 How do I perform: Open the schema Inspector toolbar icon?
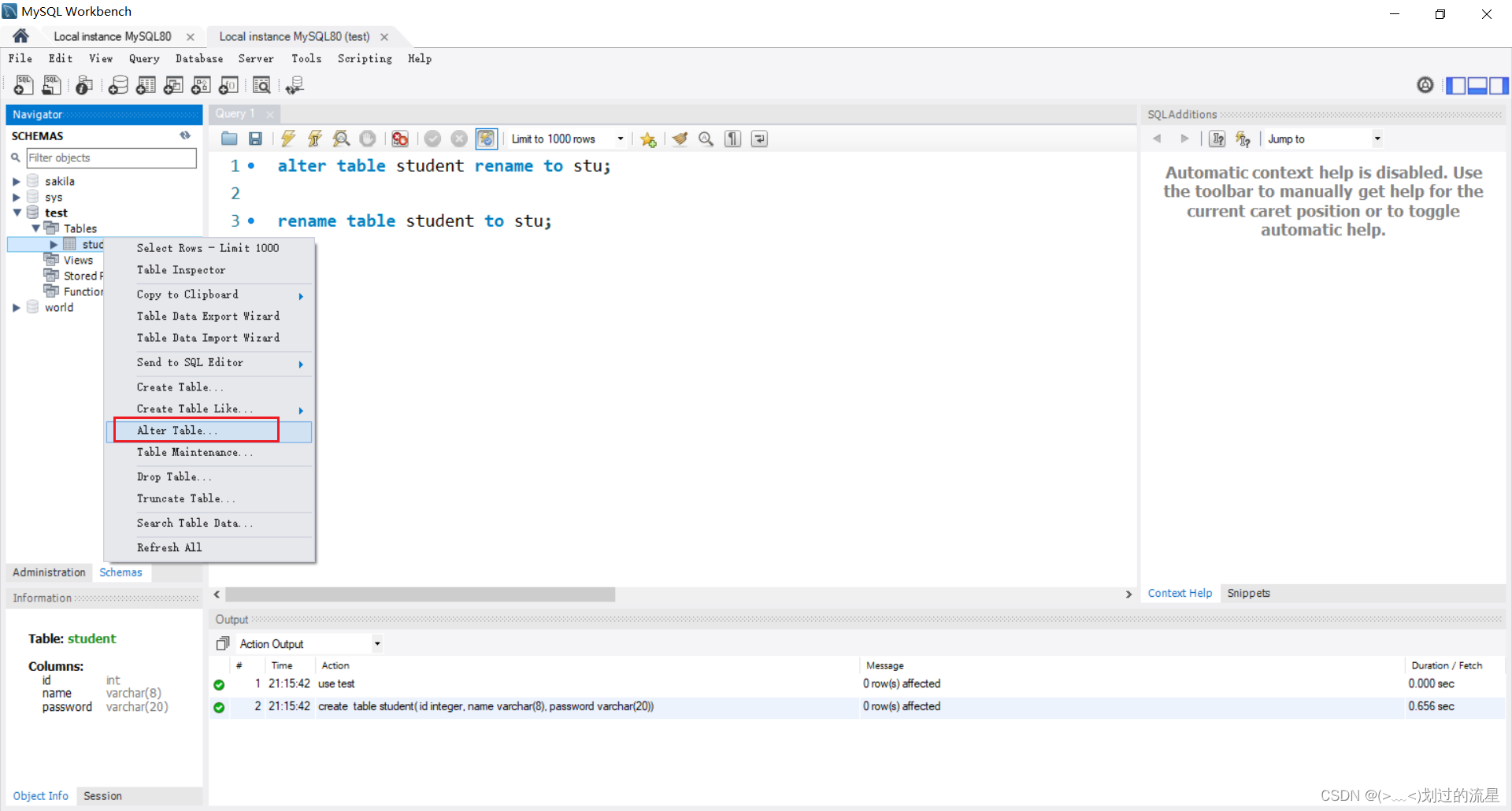pos(84,85)
